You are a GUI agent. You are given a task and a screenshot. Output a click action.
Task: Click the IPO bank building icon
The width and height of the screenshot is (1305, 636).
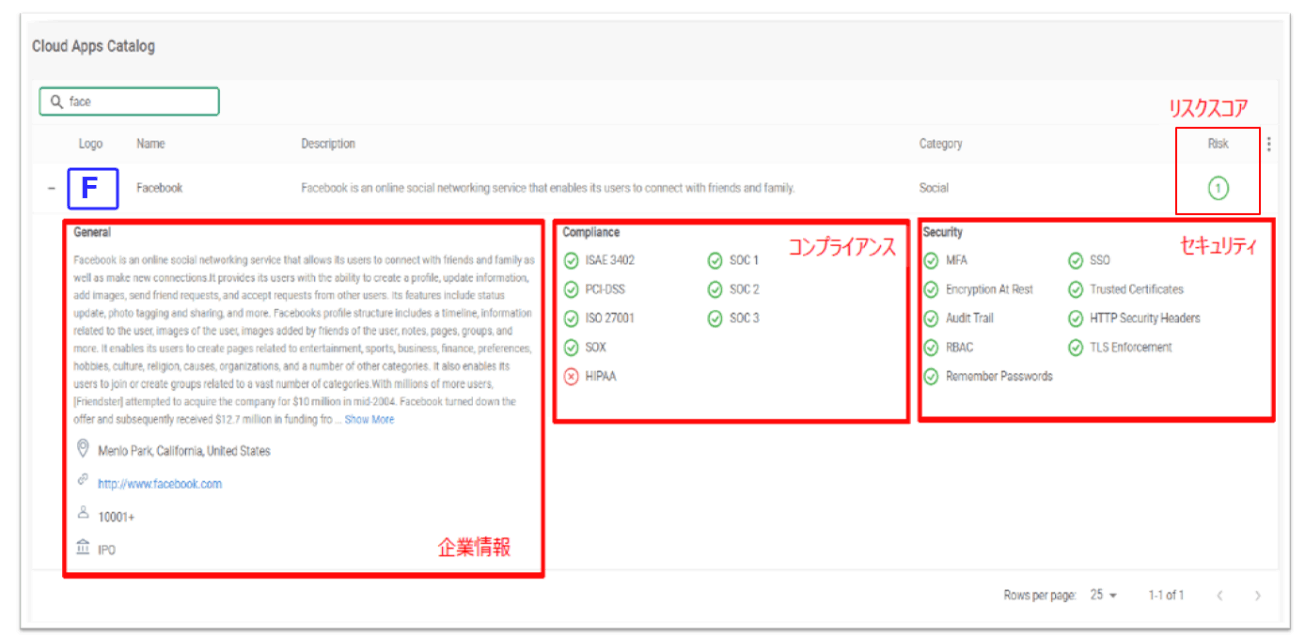pyautogui.click(x=83, y=548)
